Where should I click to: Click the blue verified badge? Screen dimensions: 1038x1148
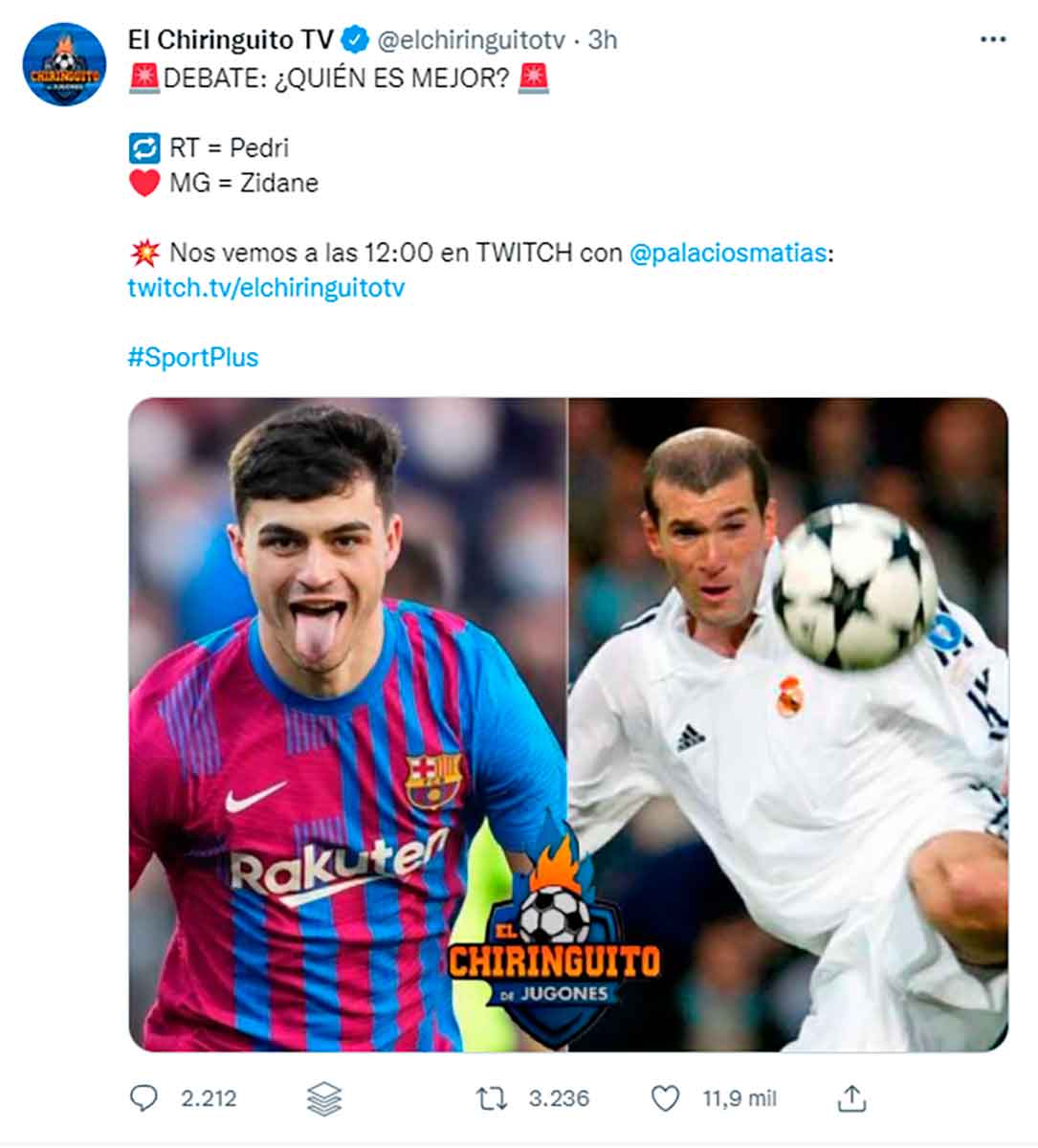(x=355, y=40)
